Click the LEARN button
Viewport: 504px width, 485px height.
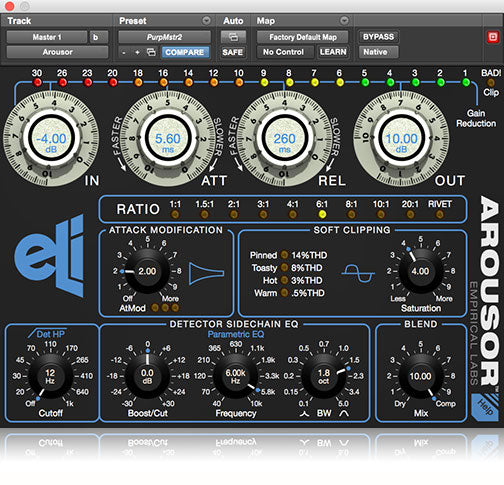pyautogui.click(x=333, y=52)
